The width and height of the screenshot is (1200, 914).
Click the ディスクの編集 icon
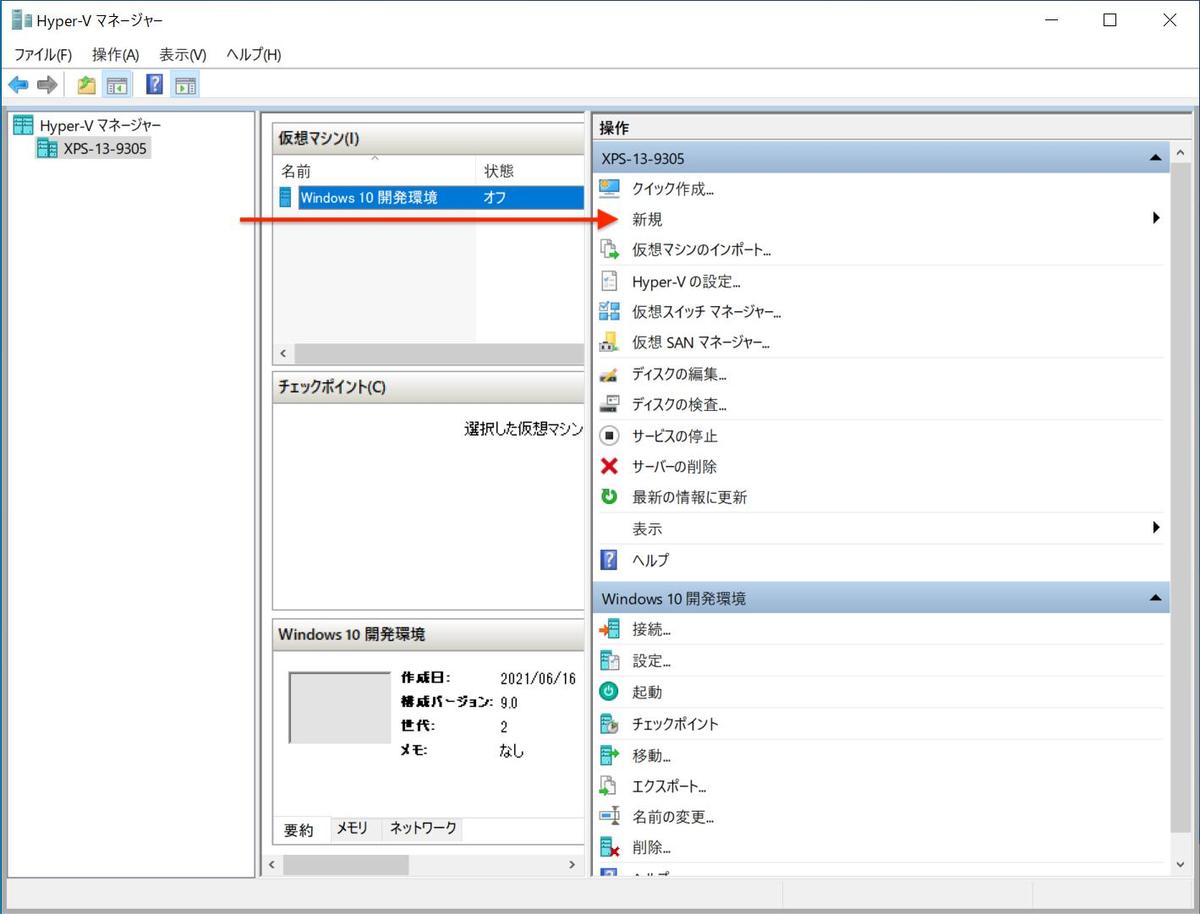[x=609, y=375]
